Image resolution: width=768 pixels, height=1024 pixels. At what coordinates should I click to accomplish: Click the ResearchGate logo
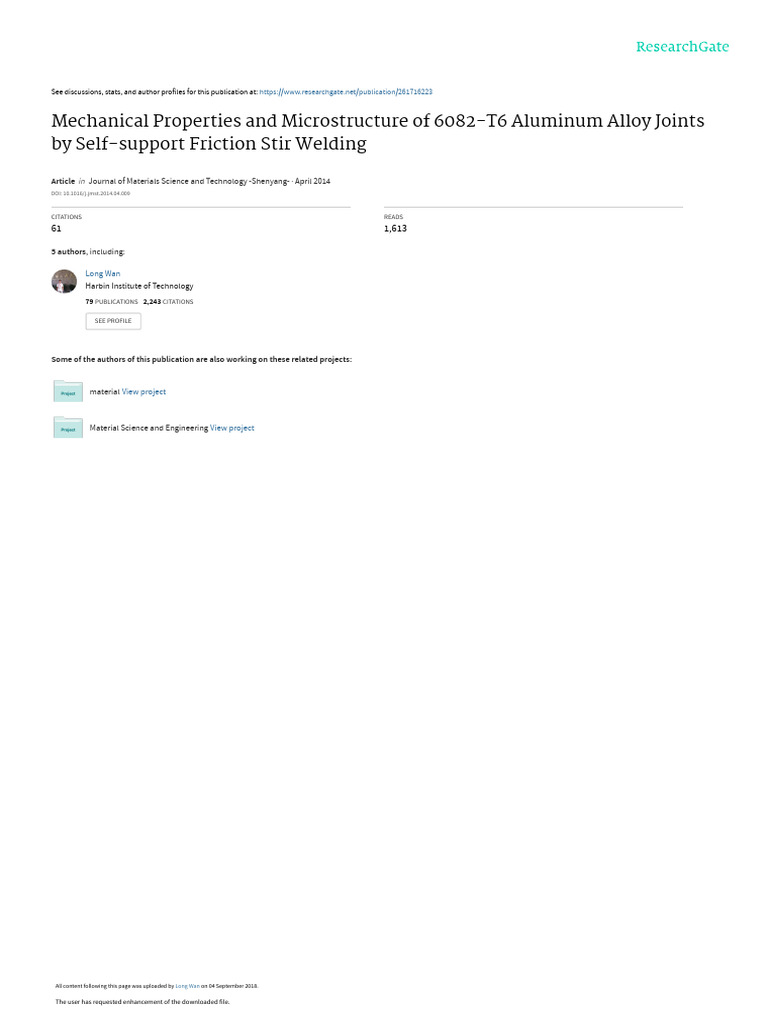(x=682, y=46)
